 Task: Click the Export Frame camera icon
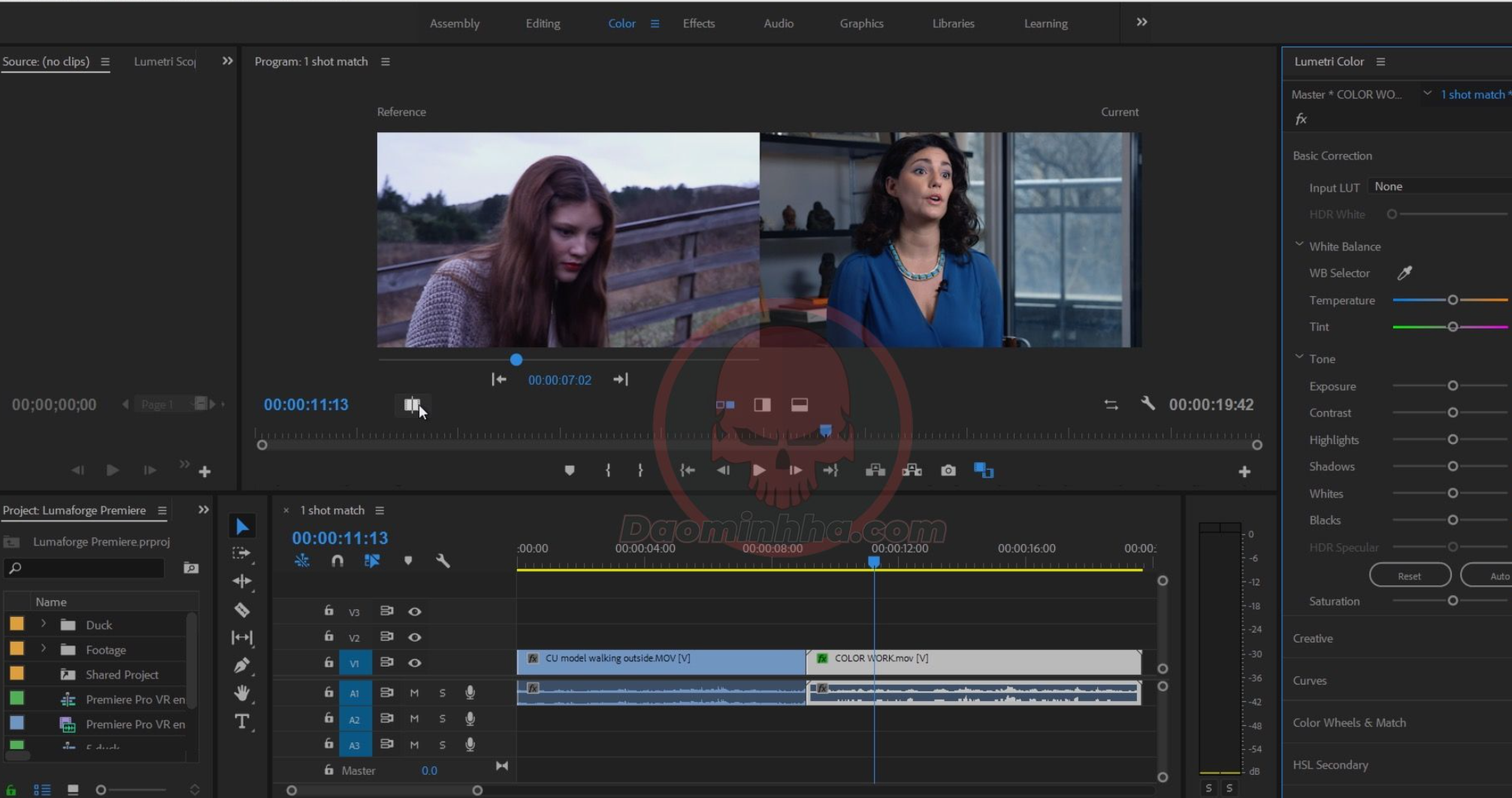click(948, 470)
